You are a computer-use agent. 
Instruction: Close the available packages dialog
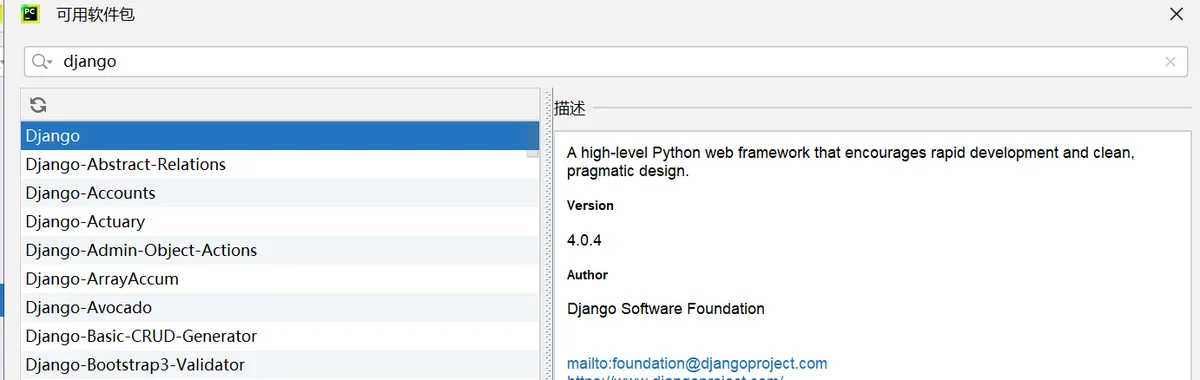click(x=1176, y=14)
